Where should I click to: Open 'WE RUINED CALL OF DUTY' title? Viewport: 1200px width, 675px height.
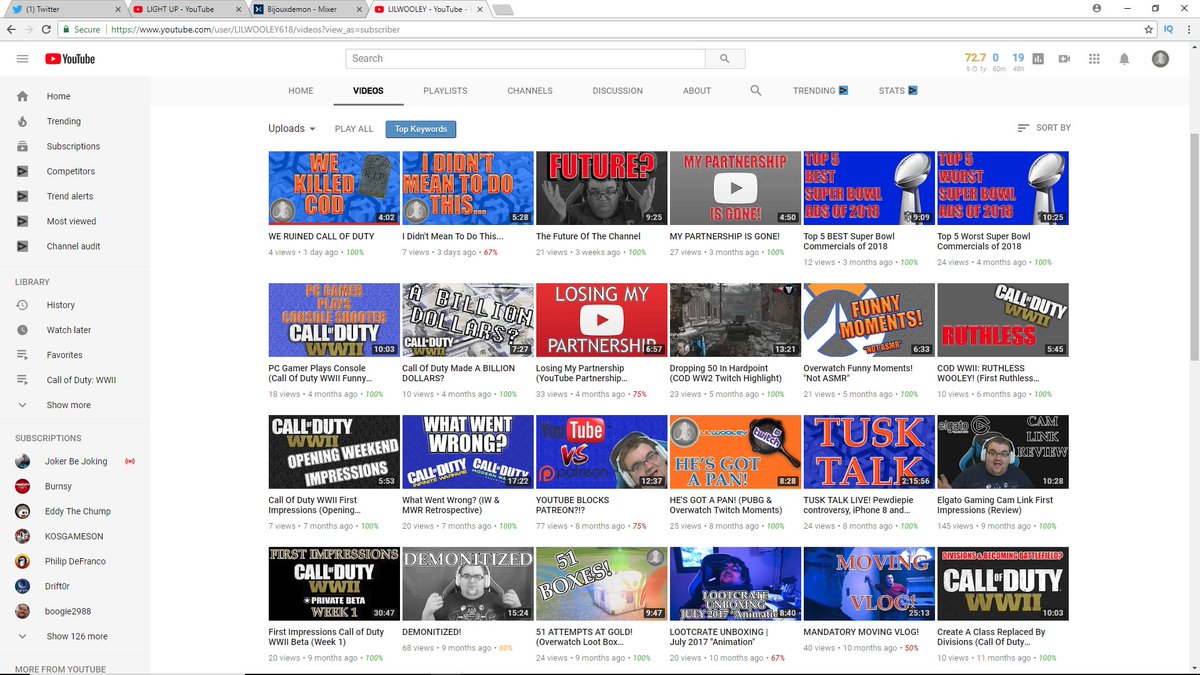point(321,236)
